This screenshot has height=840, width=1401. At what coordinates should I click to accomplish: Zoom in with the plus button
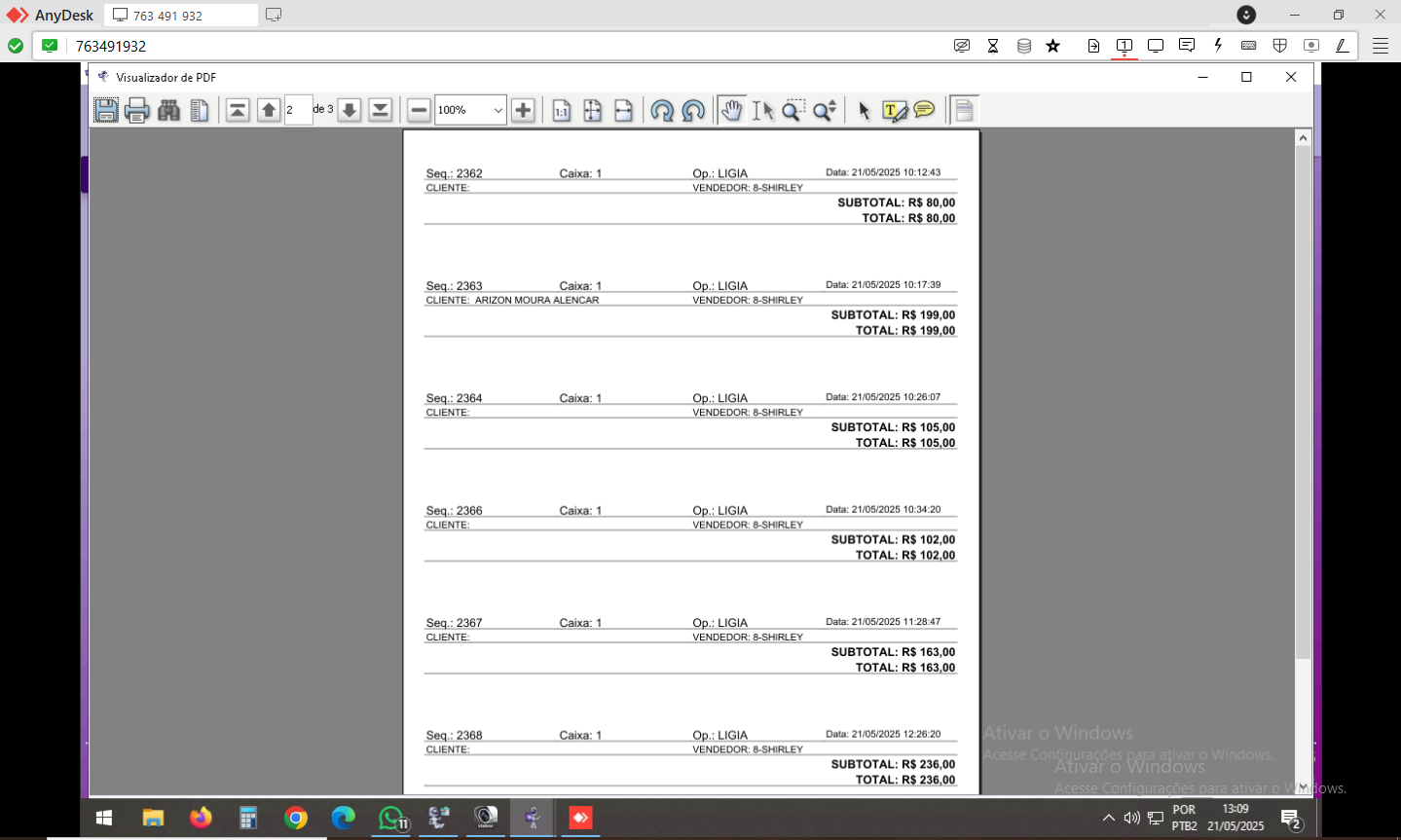coord(523,110)
